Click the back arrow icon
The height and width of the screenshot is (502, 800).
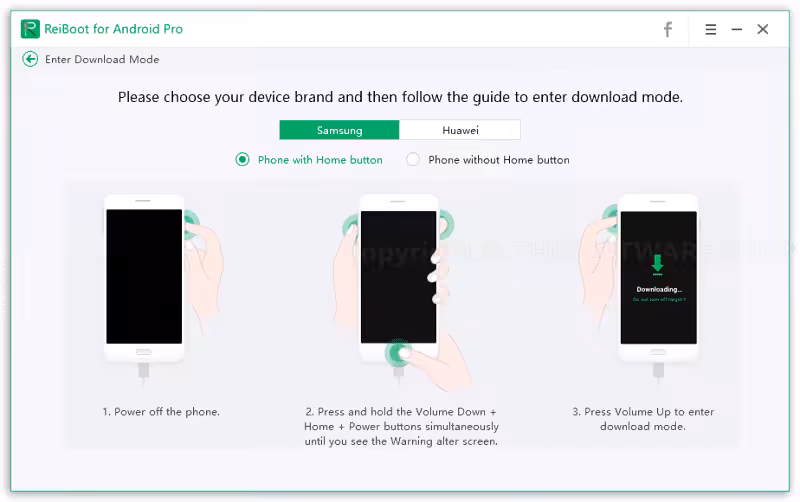tap(30, 59)
